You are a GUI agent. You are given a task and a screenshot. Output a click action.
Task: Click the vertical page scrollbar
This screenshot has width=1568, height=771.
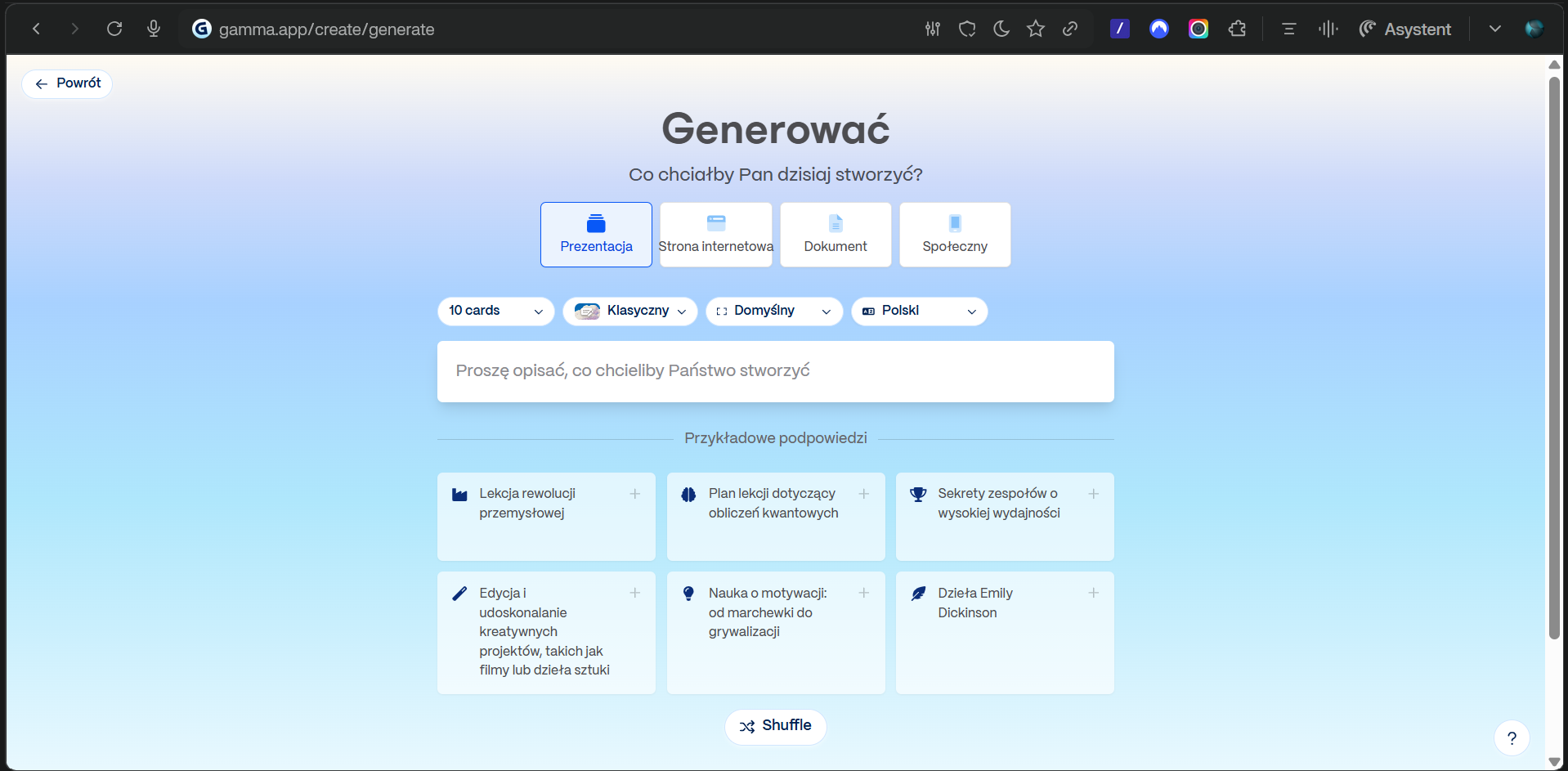[1554, 357]
